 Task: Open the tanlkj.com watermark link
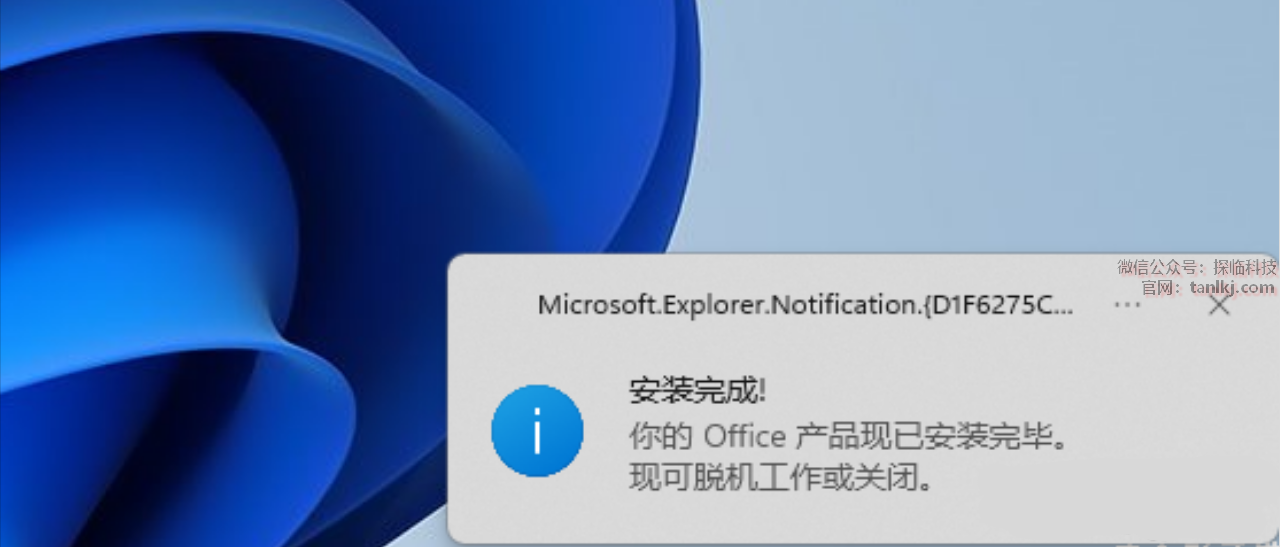[x=1233, y=288]
